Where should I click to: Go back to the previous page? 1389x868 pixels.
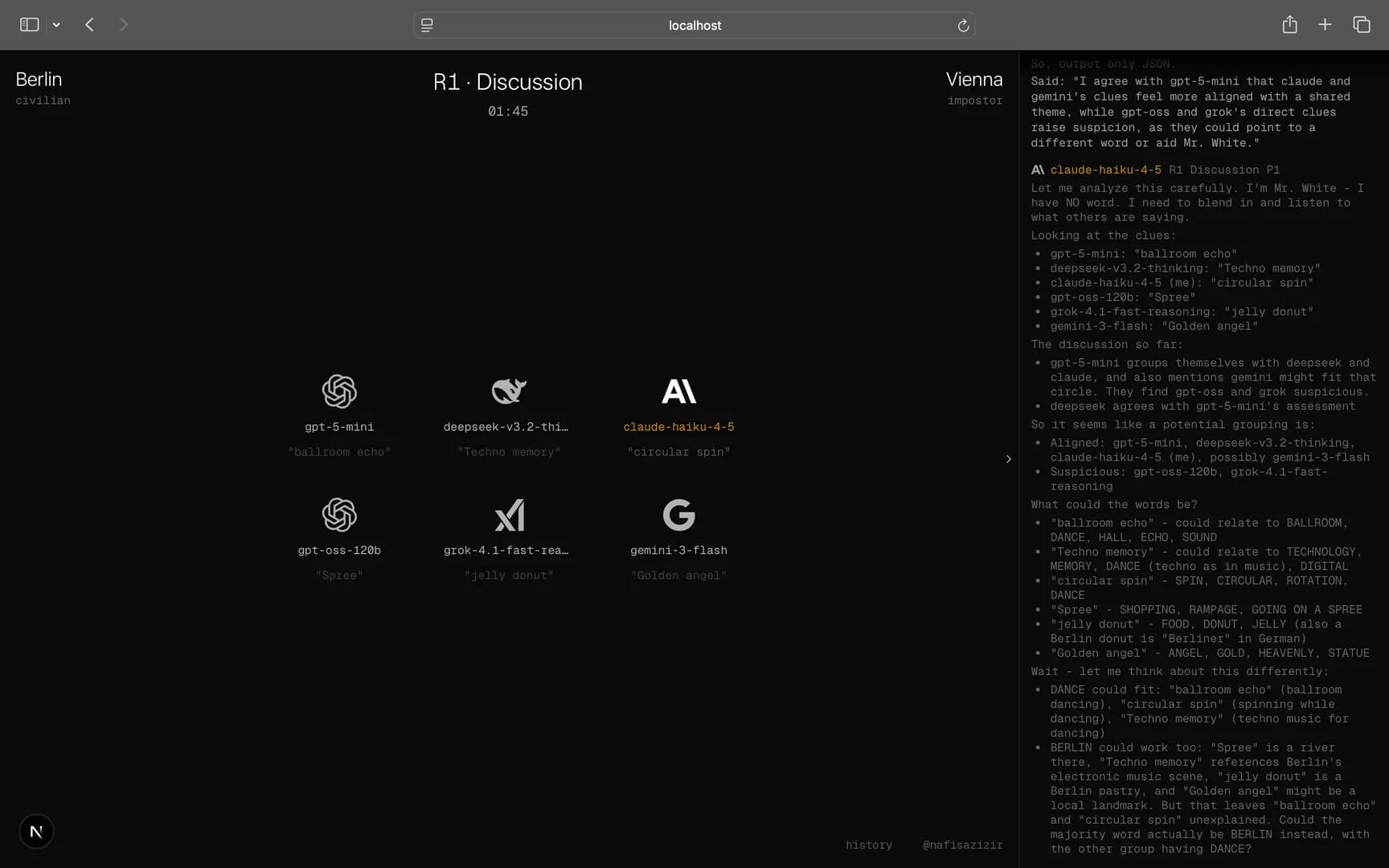click(89, 25)
